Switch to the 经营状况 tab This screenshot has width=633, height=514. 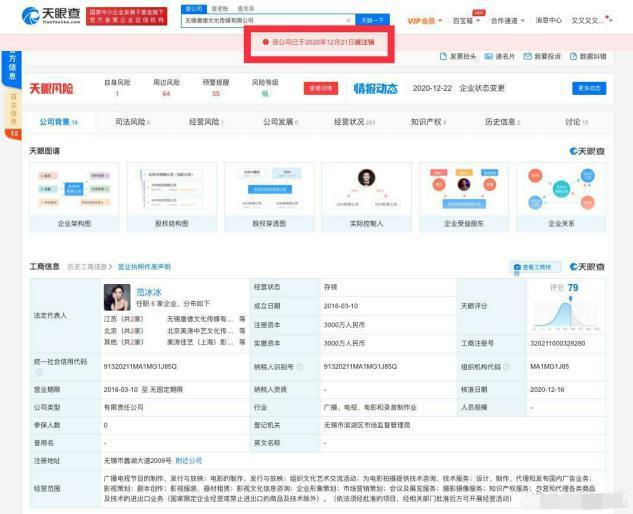tap(354, 122)
